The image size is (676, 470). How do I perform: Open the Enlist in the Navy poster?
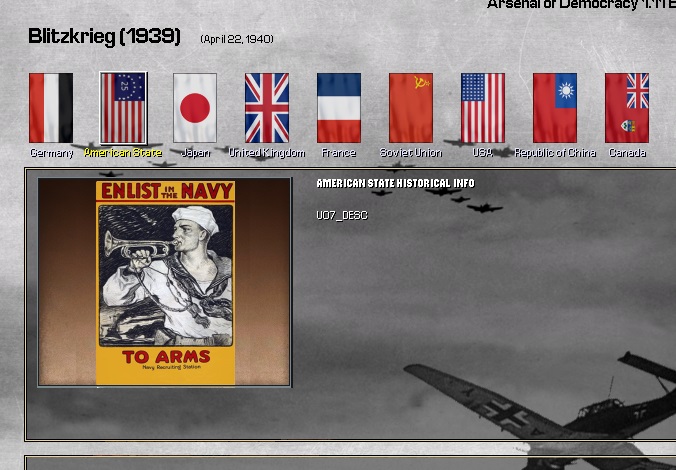(165, 282)
